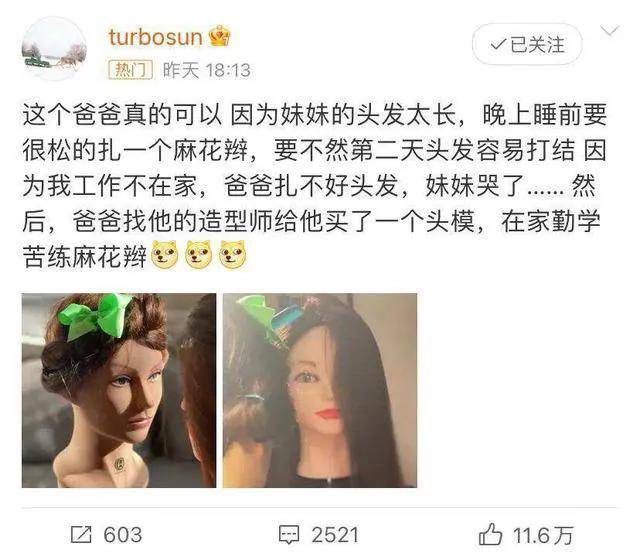Open the mannequin photo with green bow
Viewport: 640px width, 560px height.
(x=119, y=390)
